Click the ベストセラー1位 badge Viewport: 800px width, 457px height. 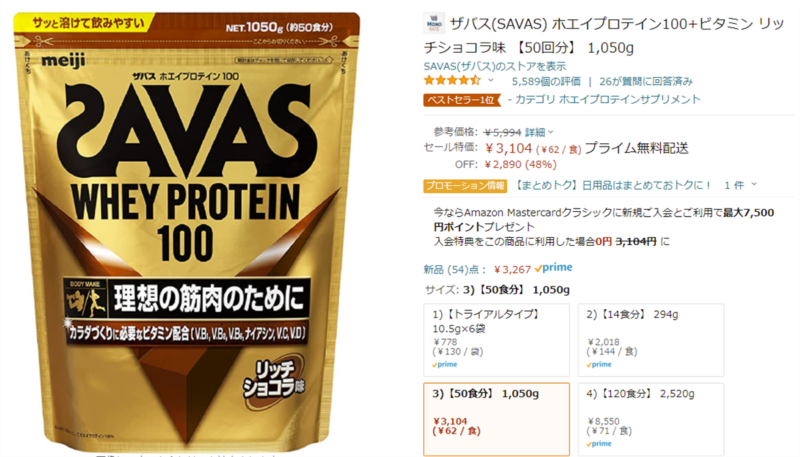pyautogui.click(x=462, y=100)
